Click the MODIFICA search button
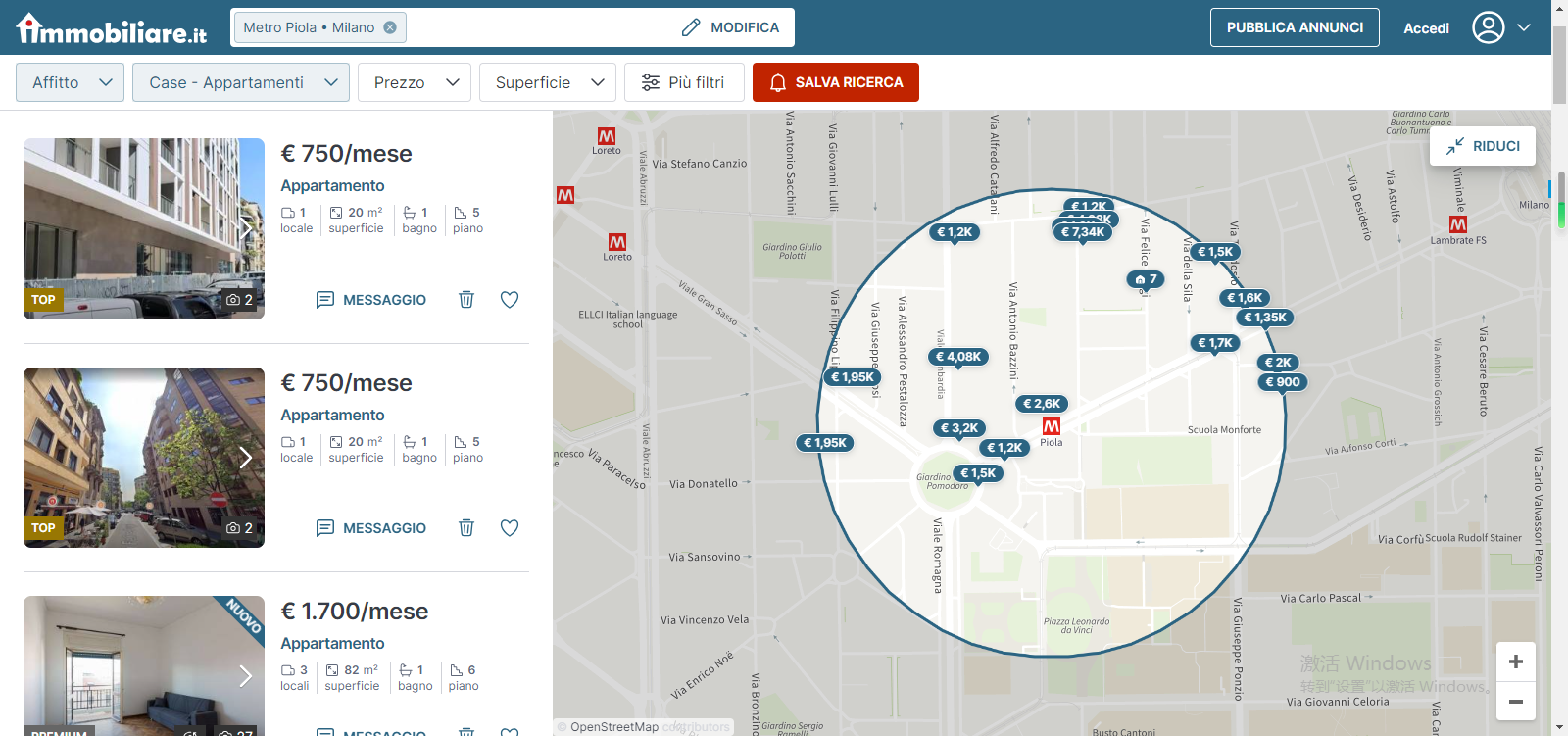1568x736 pixels. point(731,27)
